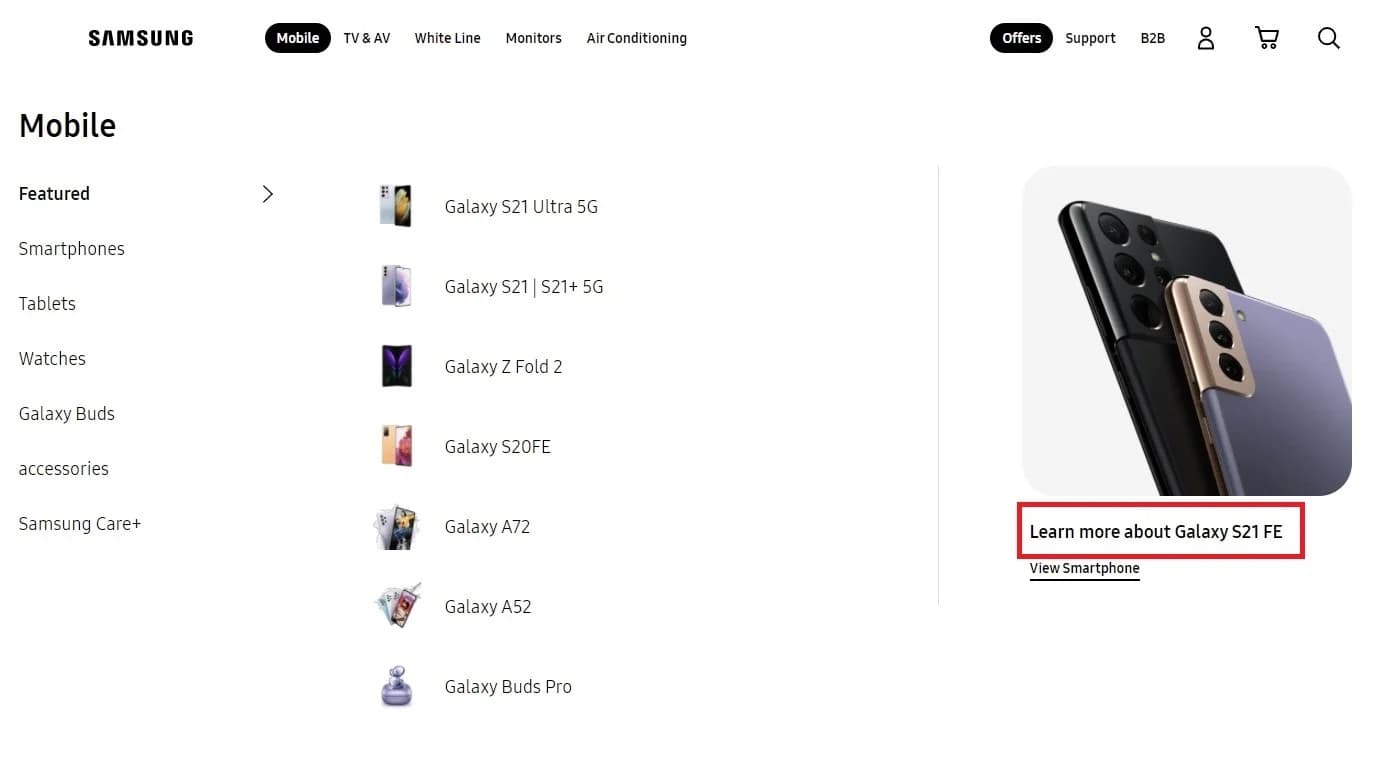Select the Air Conditioning menu item

click(636, 37)
